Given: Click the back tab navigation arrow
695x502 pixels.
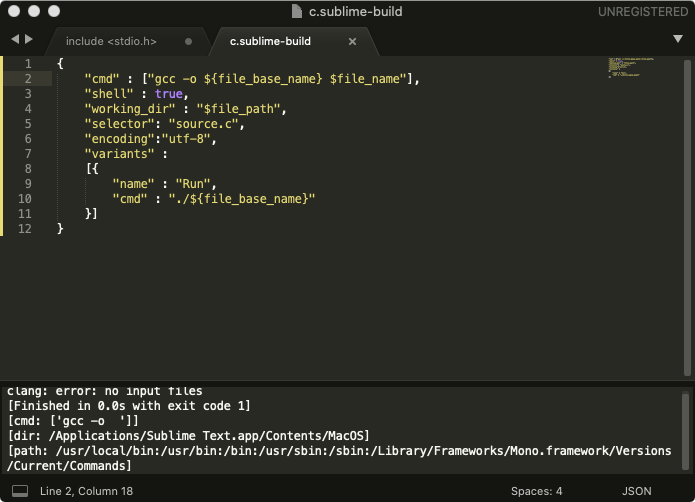Looking at the screenshot, I should point(15,40).
